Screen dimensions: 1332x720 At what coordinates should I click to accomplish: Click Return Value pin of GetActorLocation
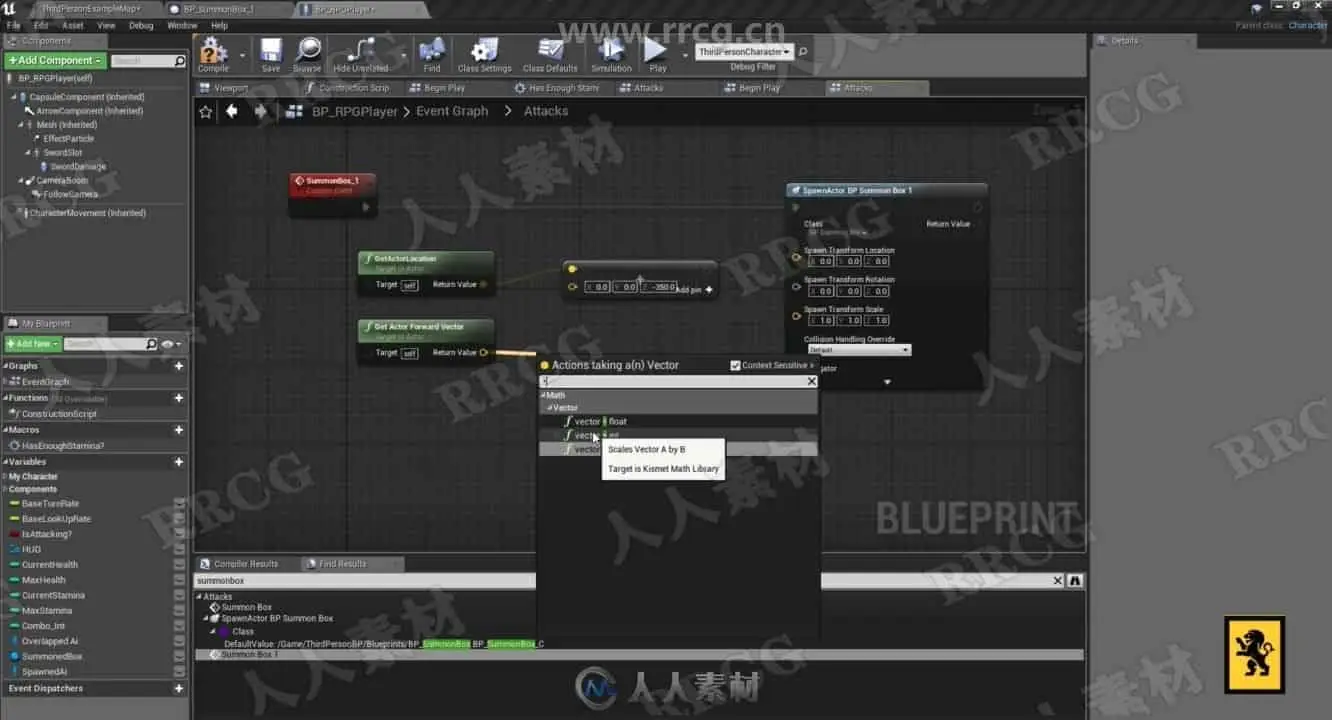[x=484, y=285]
